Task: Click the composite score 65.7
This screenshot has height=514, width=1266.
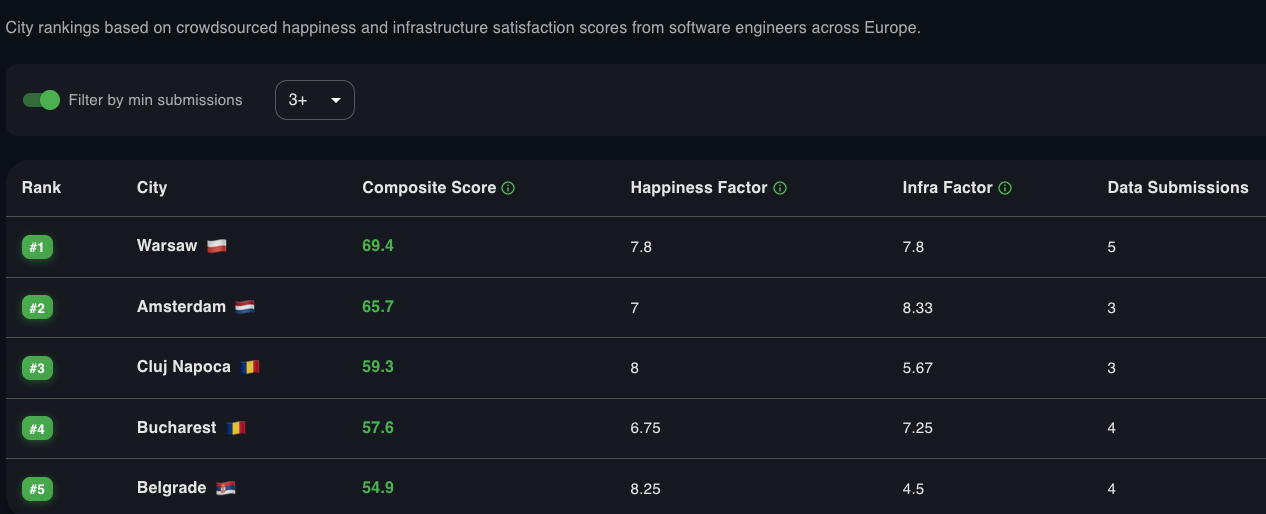Action: (378, 307)
